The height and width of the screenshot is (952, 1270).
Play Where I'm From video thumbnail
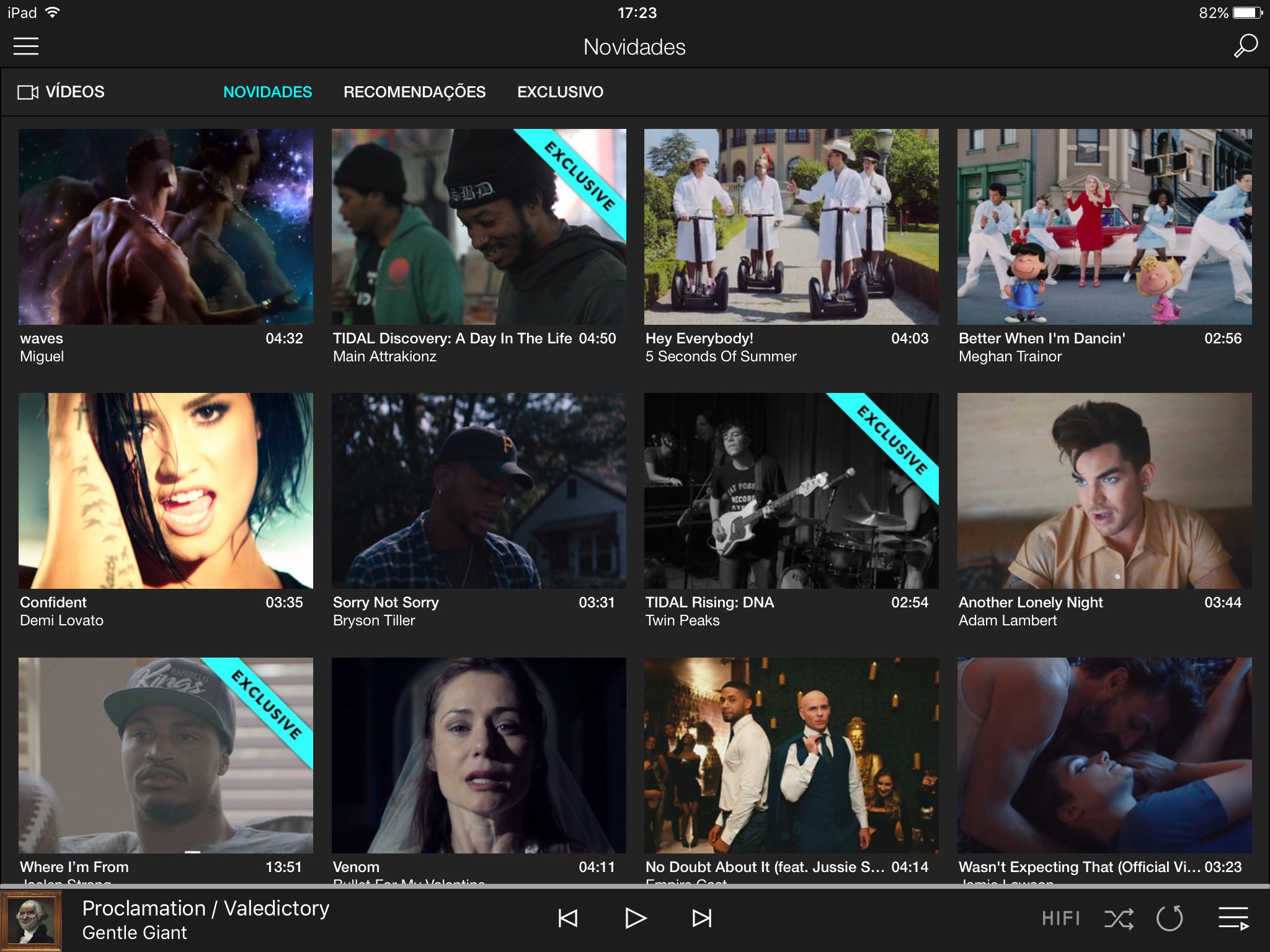(166, 756)
